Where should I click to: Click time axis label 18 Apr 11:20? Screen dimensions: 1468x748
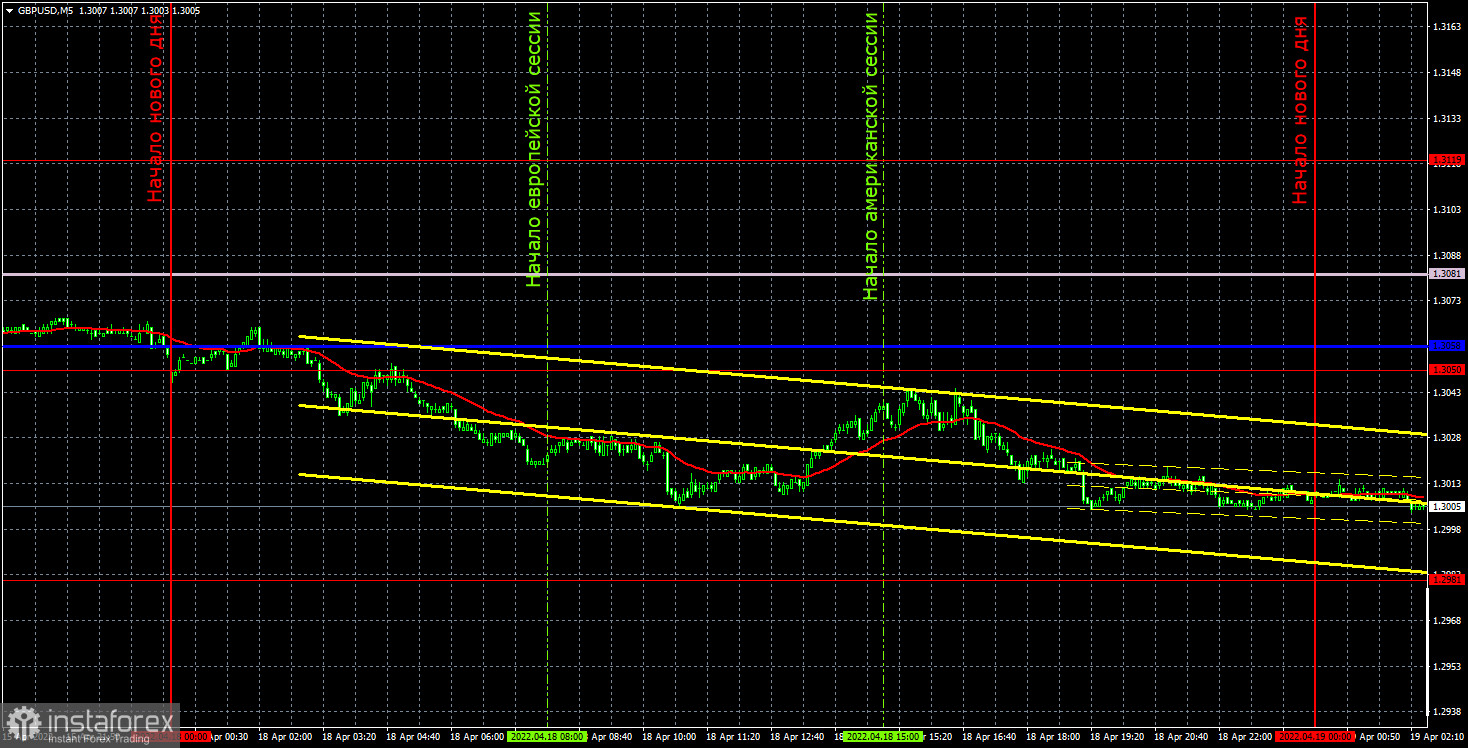point(733,736)
